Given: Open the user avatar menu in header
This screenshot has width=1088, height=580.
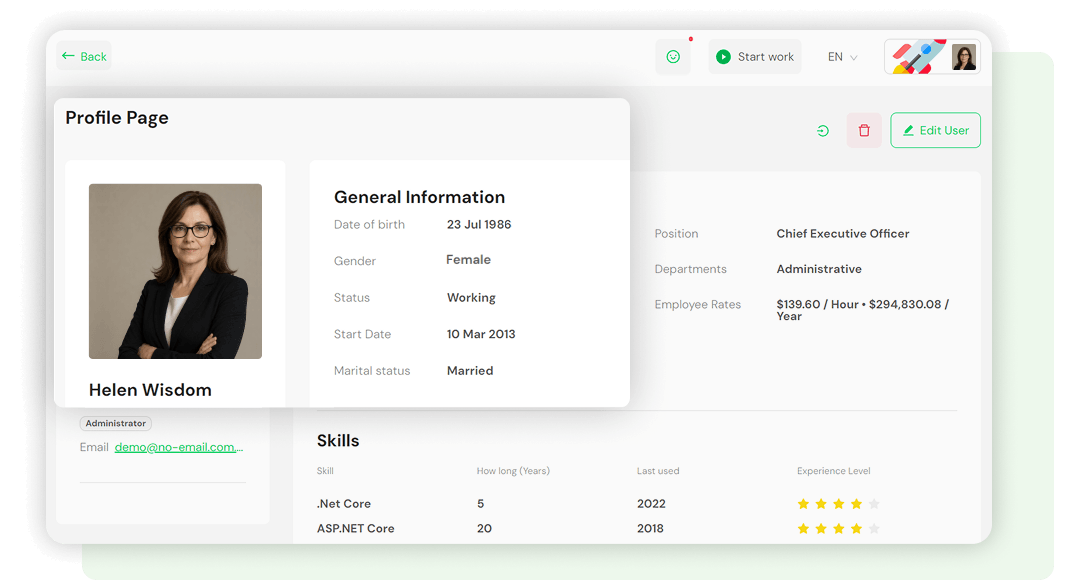Looking at the screenshot, I should 963,57.
